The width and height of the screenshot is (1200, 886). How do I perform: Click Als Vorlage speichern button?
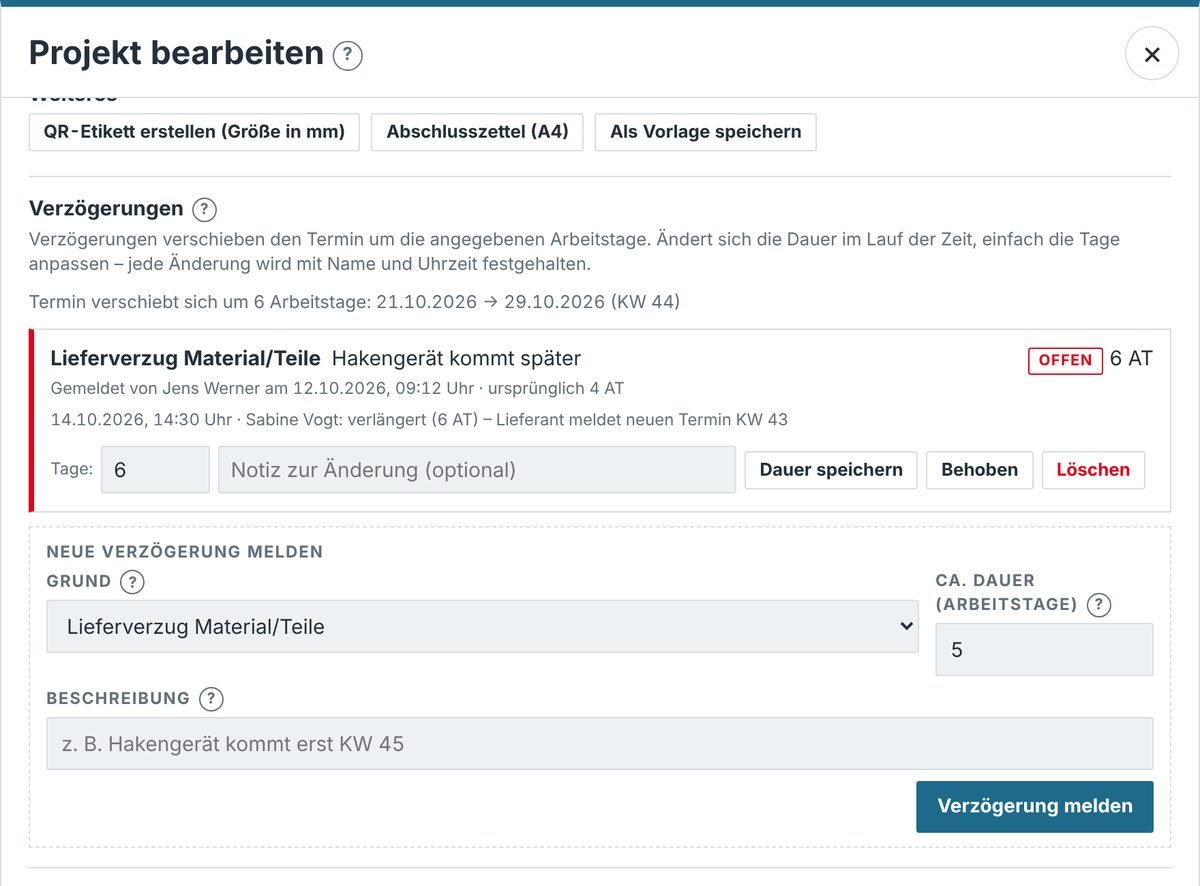click(x=705, y=132)
